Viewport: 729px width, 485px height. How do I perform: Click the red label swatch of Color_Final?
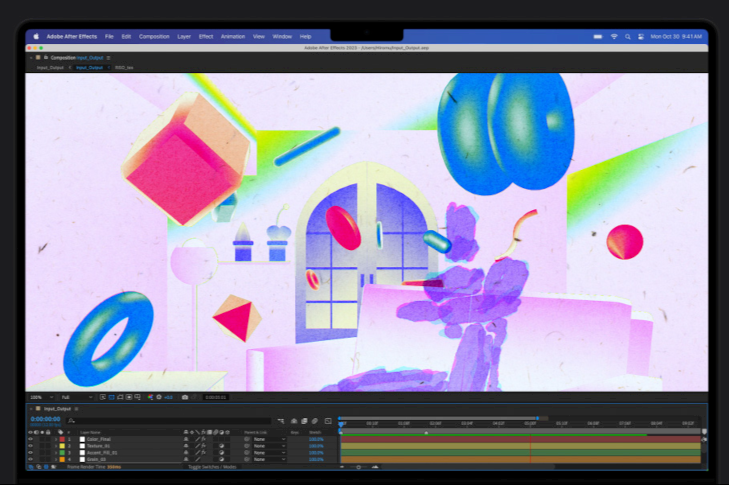(62, 439)
